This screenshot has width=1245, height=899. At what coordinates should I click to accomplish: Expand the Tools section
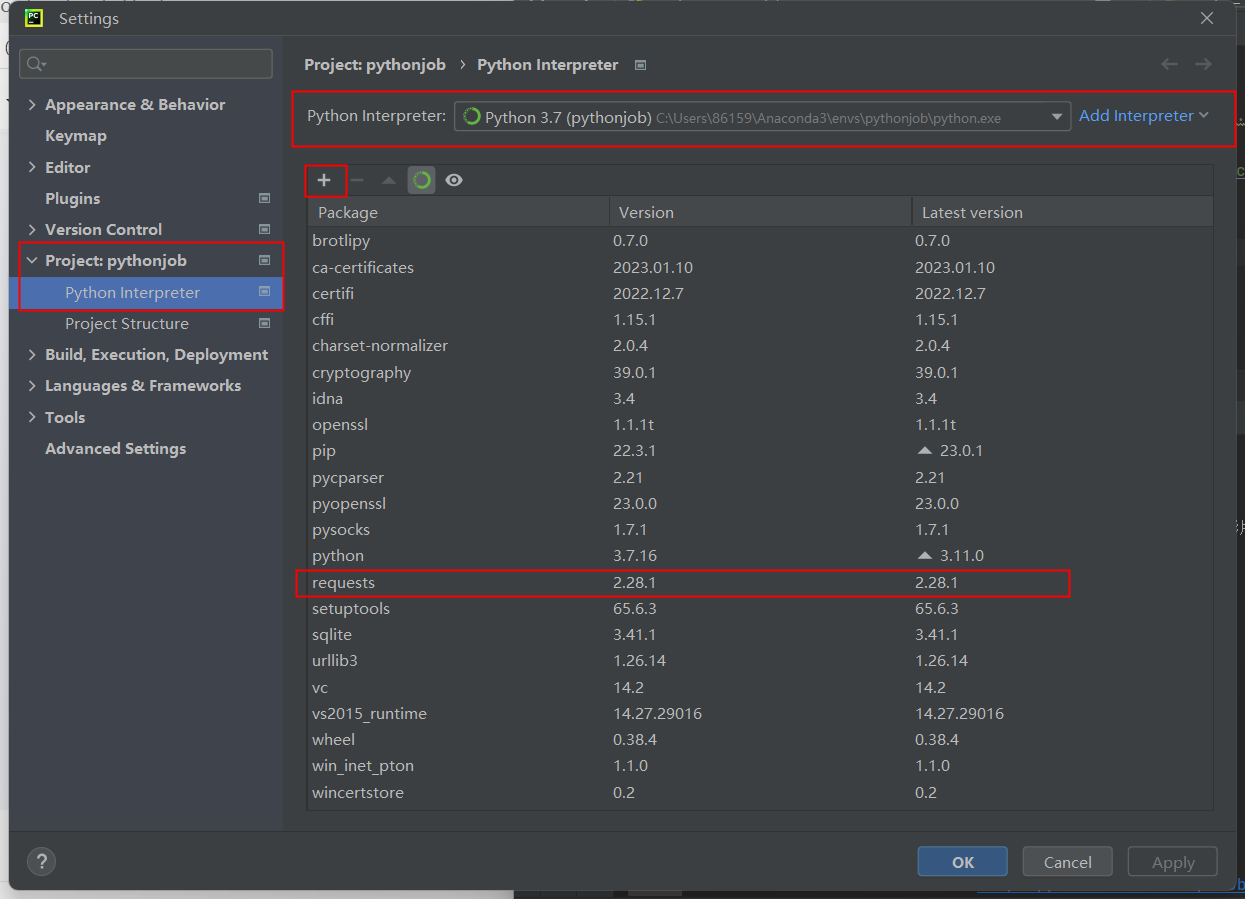pos(32,417)
